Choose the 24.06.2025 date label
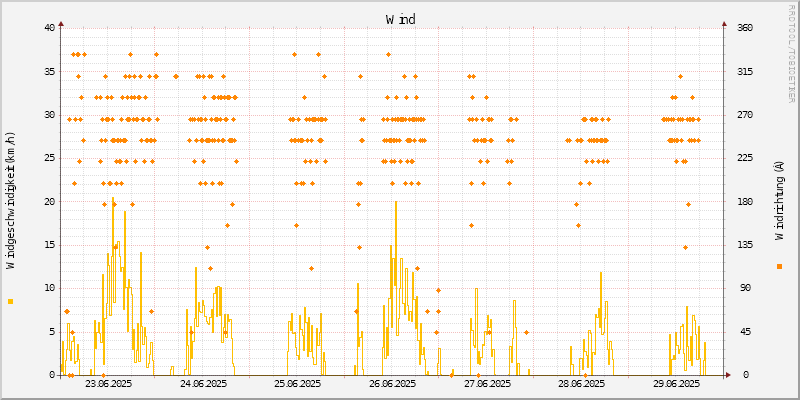800x400 pixels. [x=203, y=384]
